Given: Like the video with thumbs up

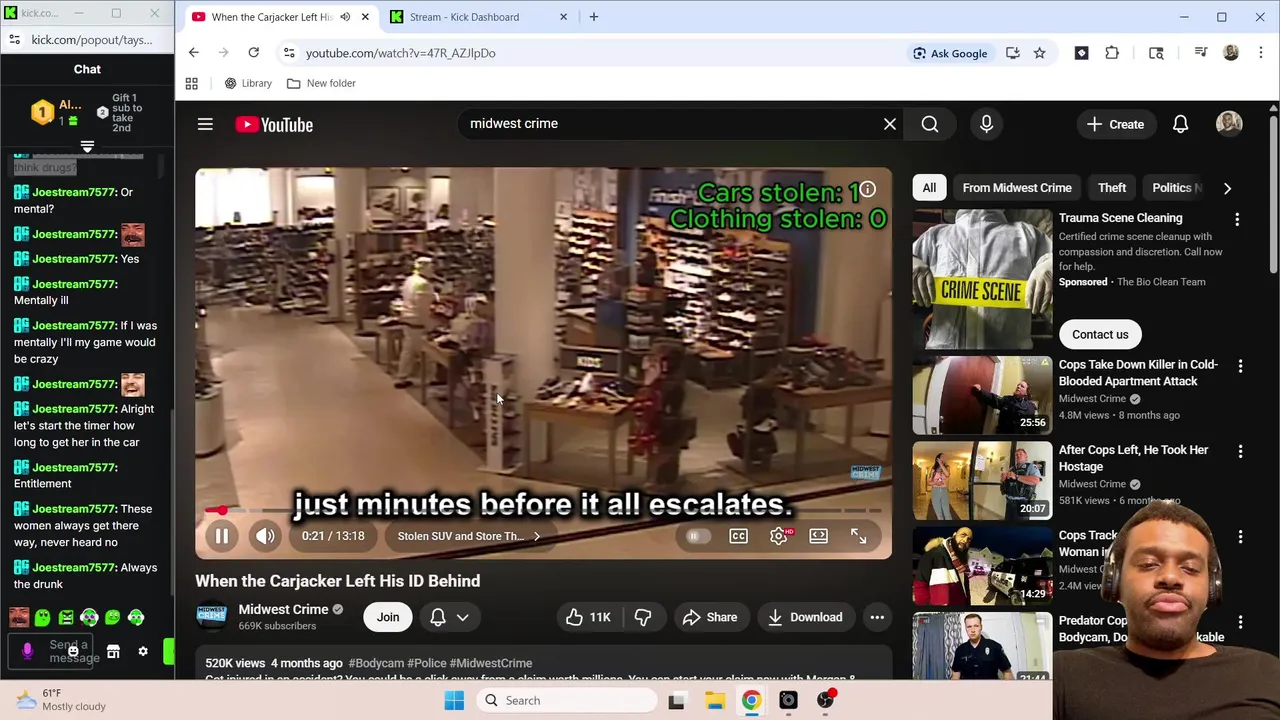Looking at the screenshot, I should [x=588, y=617].
